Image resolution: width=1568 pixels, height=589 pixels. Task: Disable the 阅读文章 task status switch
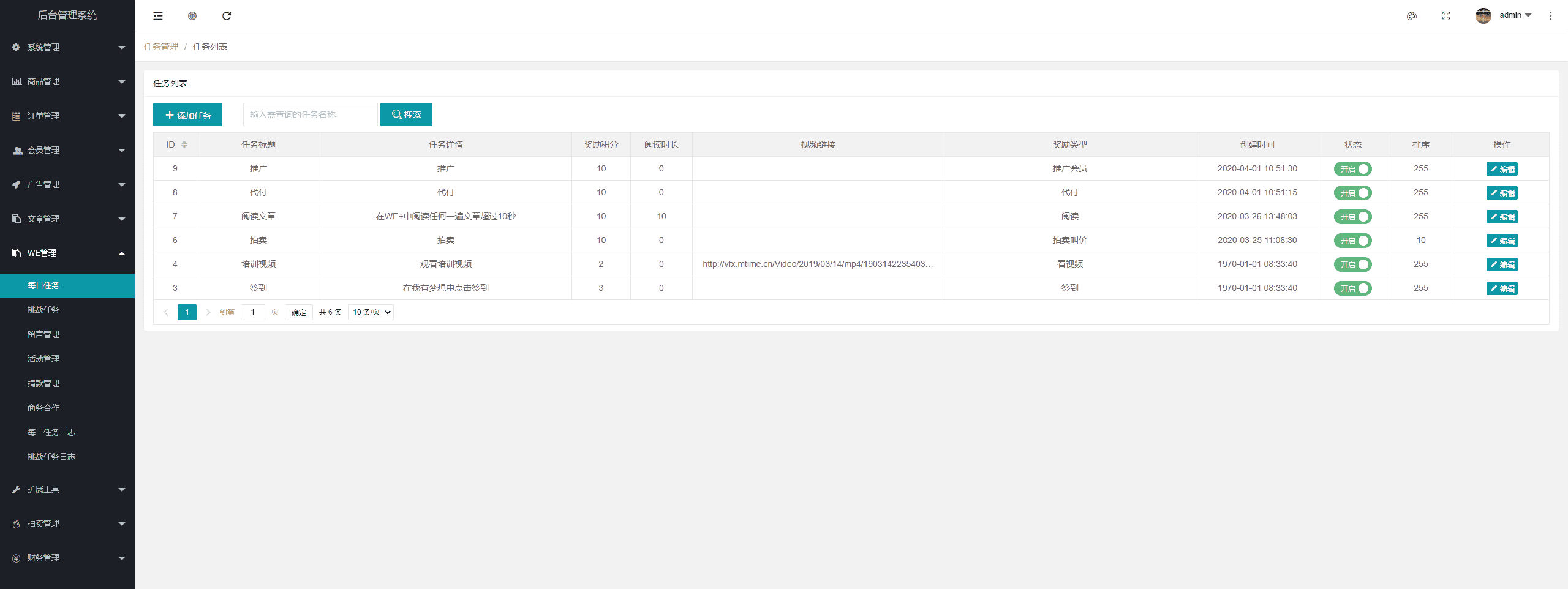pos(1352,217)
